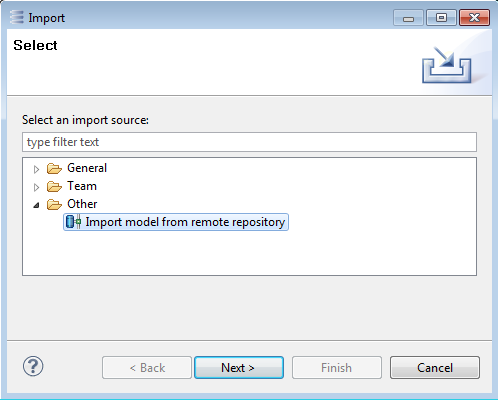Image resolution: width=498 pixels, height=400 pixels.
Task: Click the Team folder icon
Action: pos(54,186)
